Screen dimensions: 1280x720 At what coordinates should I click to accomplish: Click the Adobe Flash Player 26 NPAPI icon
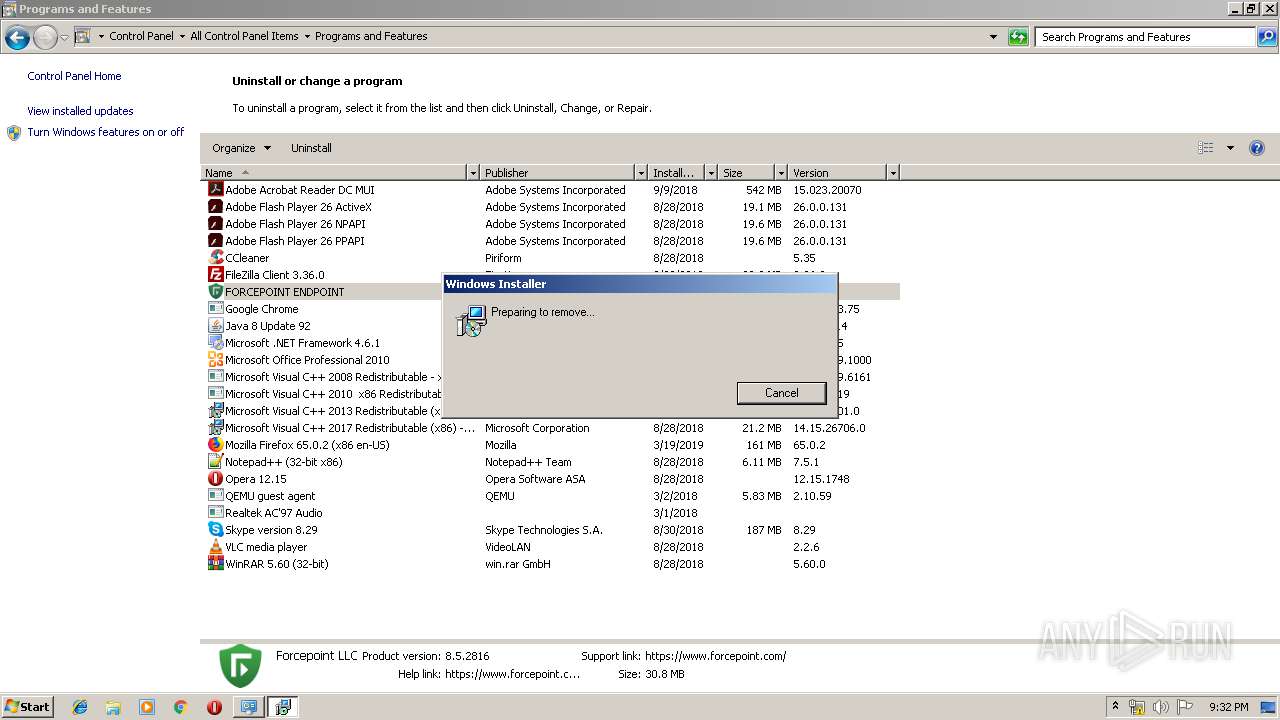pyautogui.click(x=215, y=223)
